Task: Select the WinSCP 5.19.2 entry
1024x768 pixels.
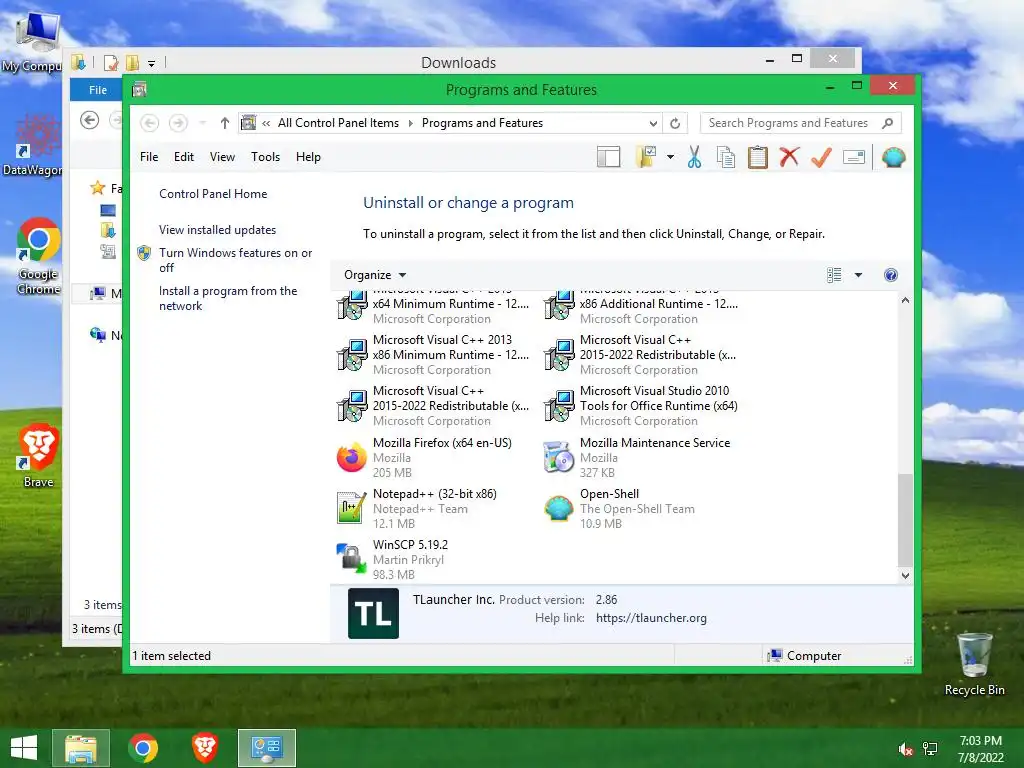Action: (x=432, y=559)
